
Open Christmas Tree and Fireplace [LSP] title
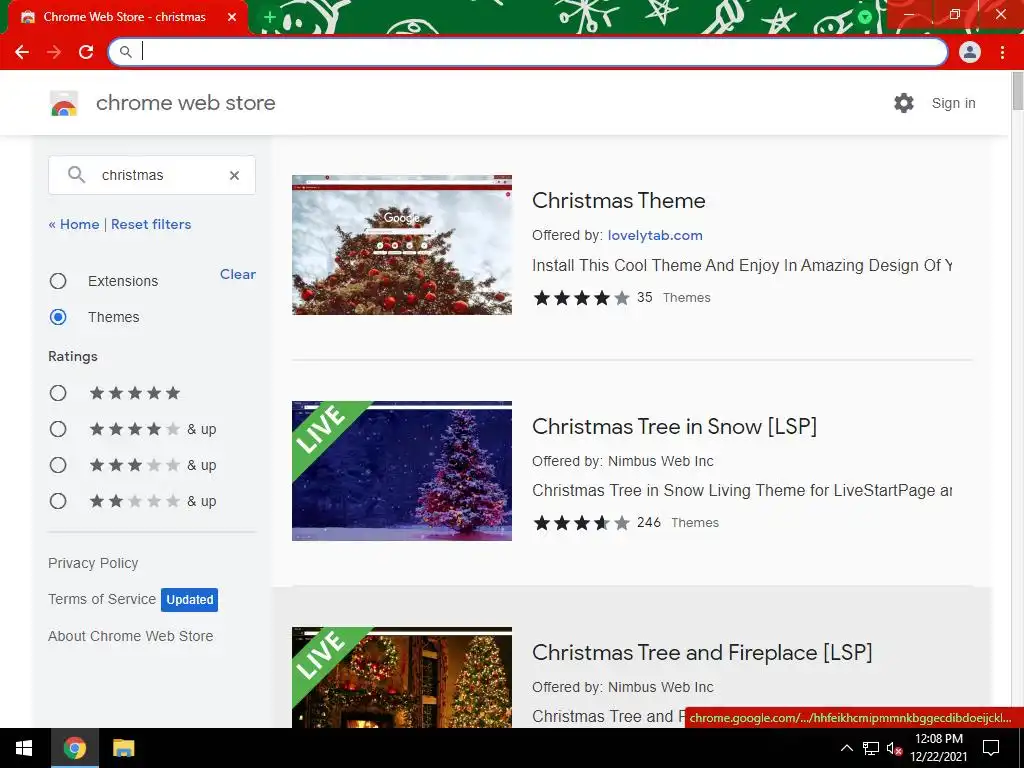(x=702, y=652)
